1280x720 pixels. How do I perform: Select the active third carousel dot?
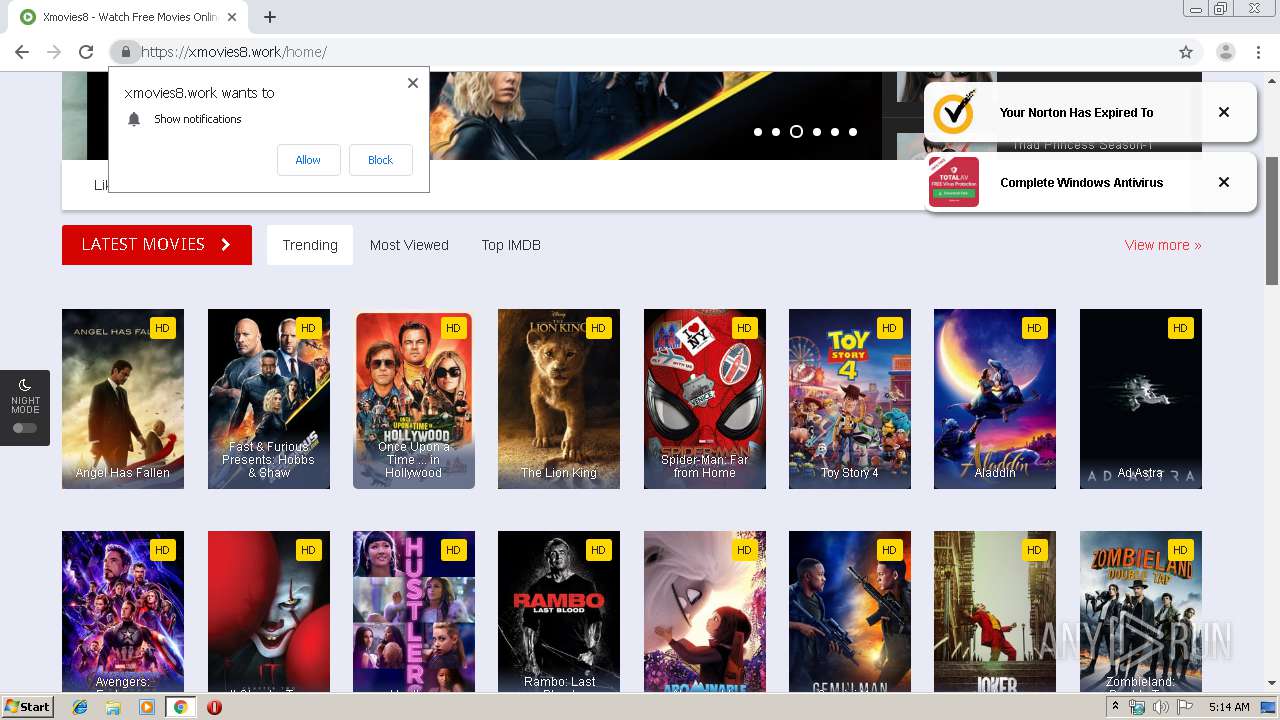(x=796, y=132)
